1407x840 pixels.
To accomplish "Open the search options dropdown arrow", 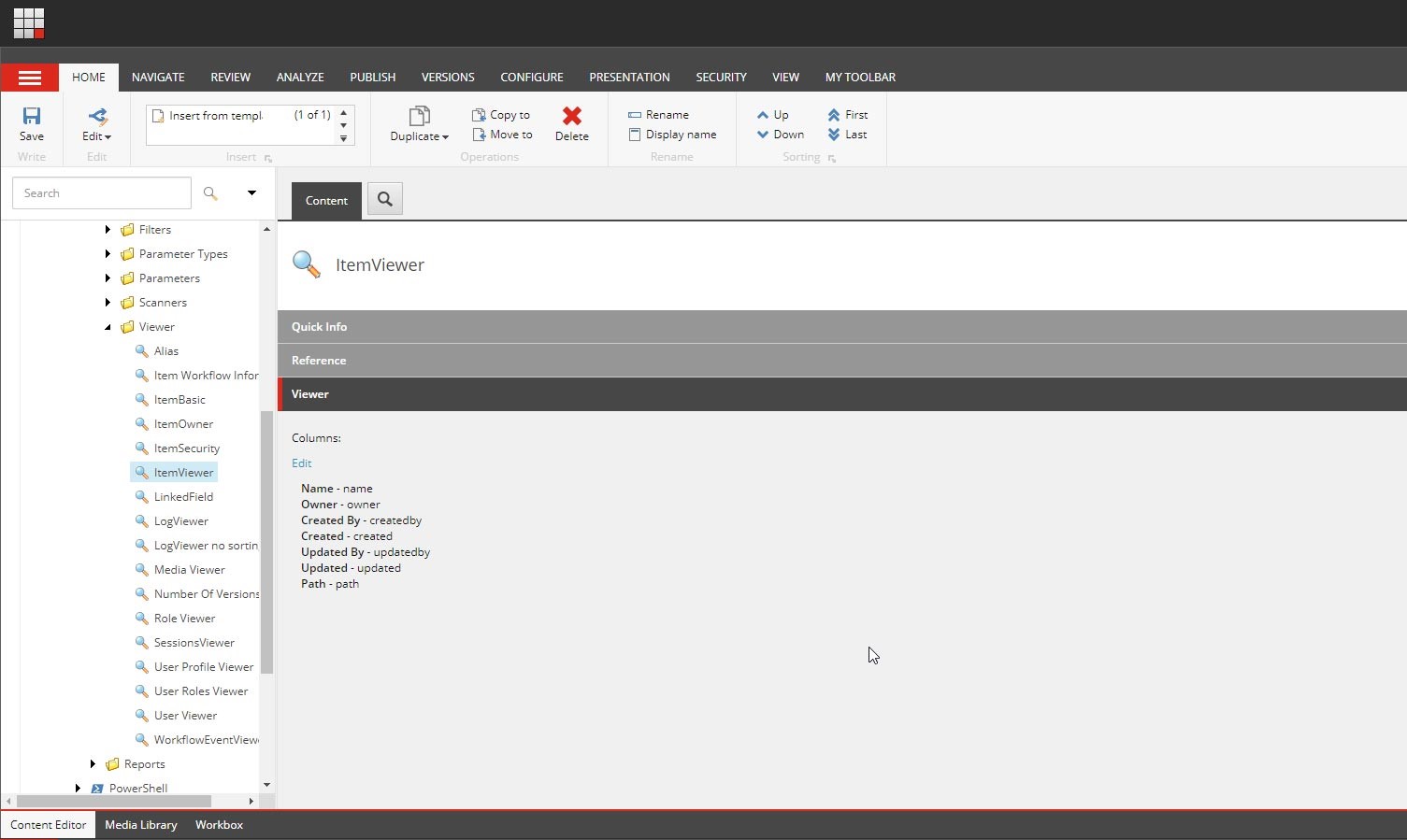I will [x=251, y=193].
